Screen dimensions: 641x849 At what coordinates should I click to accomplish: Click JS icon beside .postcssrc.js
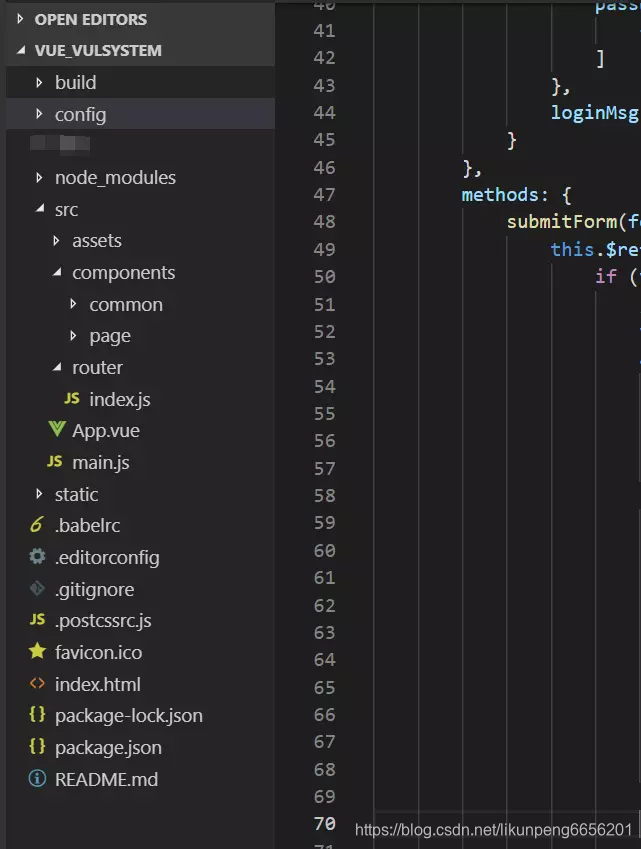(x=37, y=619)
